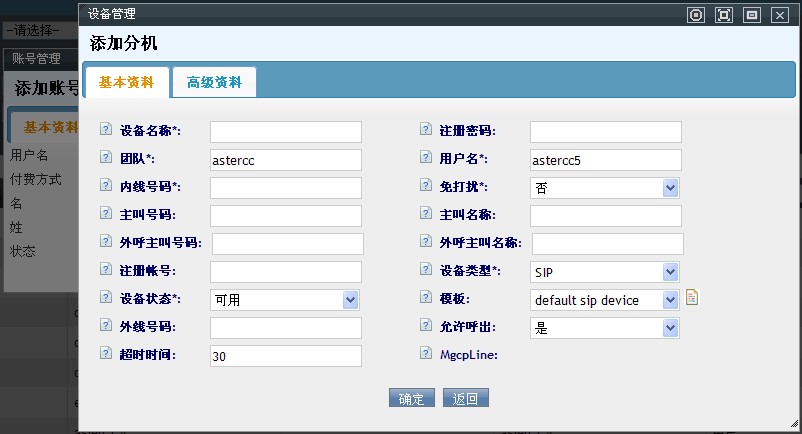Expand the 免打扰 dropdown
The image size is (802, 434).
[670, 188]
